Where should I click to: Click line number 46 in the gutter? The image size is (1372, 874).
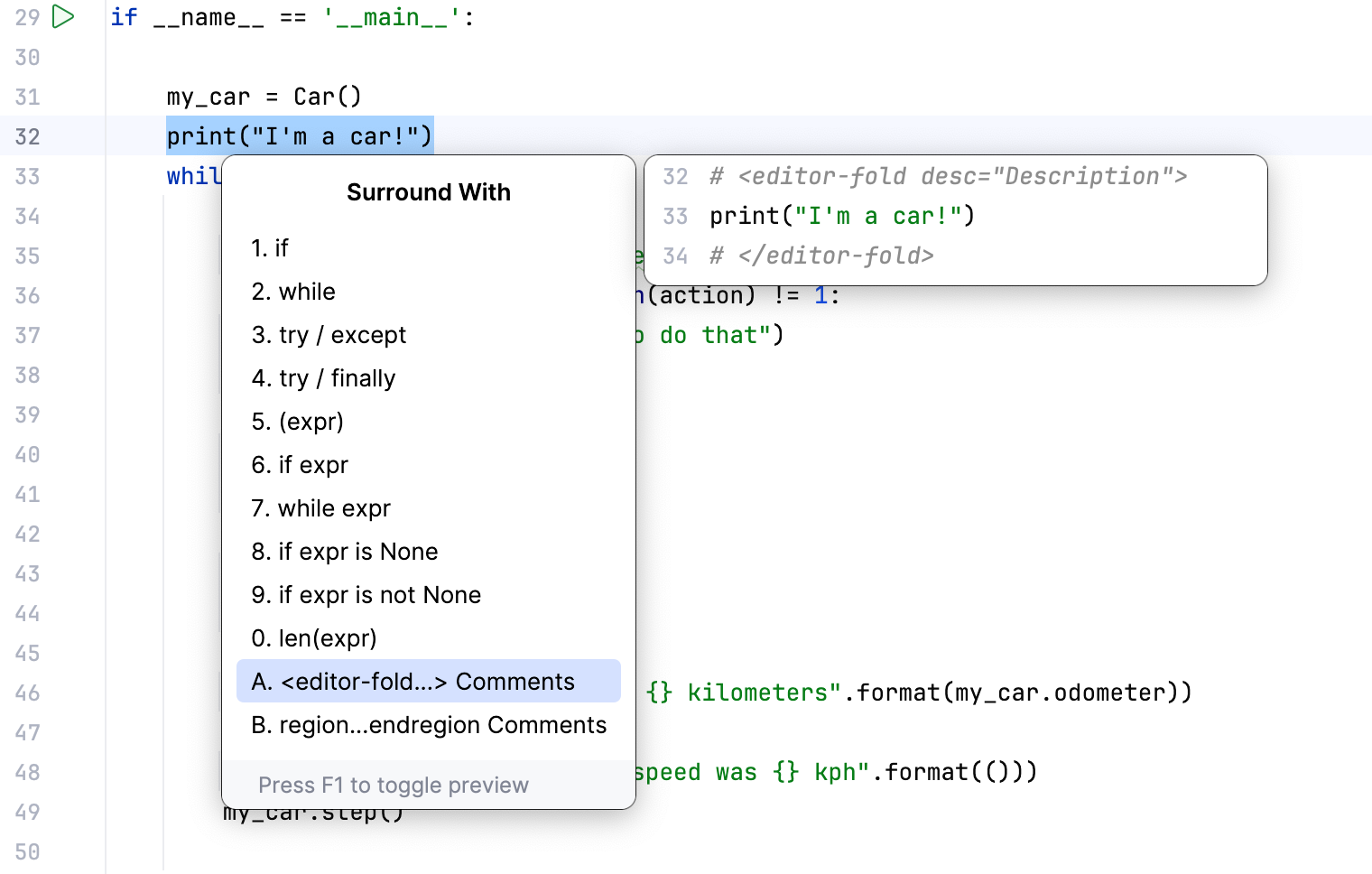coord(28,693)
